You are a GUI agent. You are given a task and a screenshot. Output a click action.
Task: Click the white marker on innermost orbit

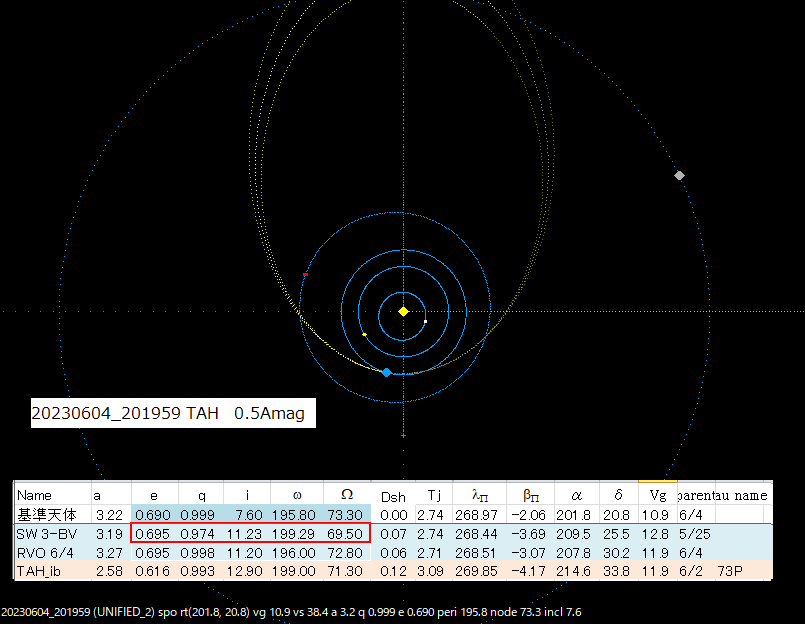click(x=425, y=322)
